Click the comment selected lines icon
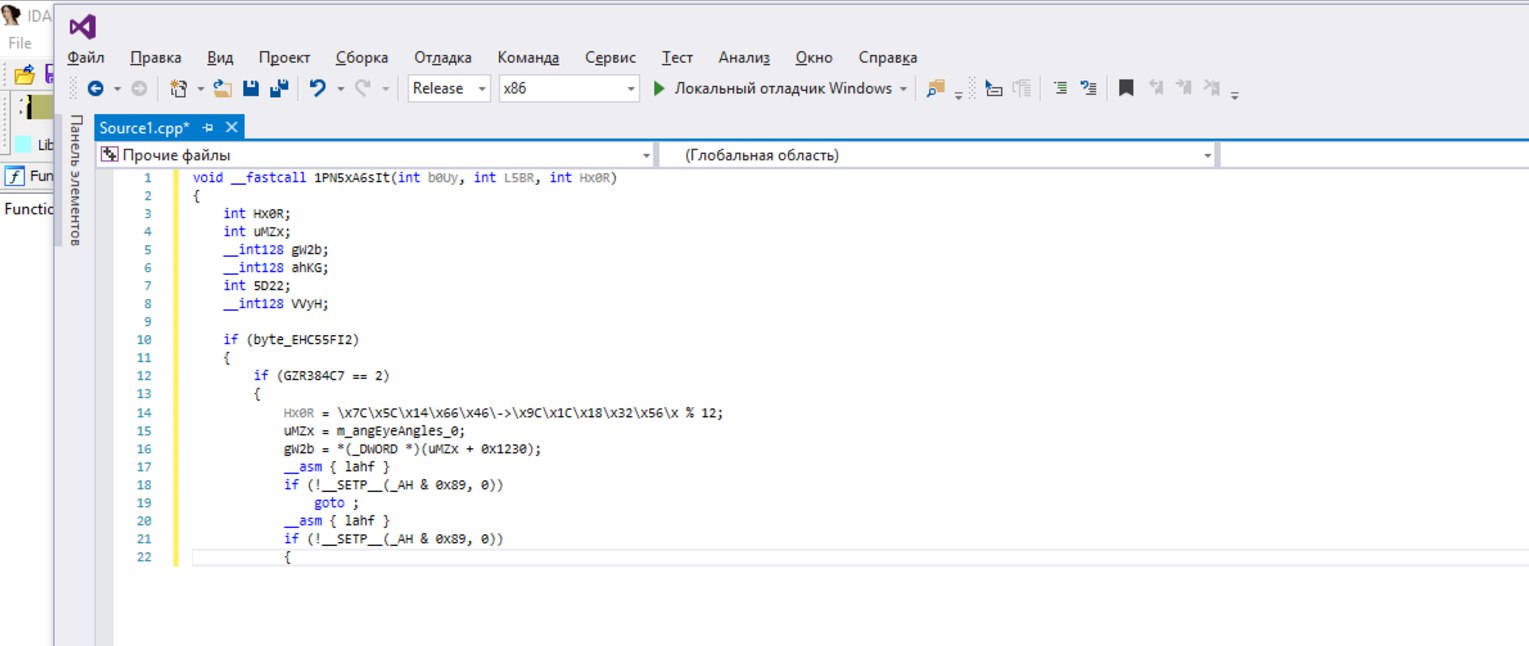This screenshot has height=646, width=1529. coord(1060,89)
